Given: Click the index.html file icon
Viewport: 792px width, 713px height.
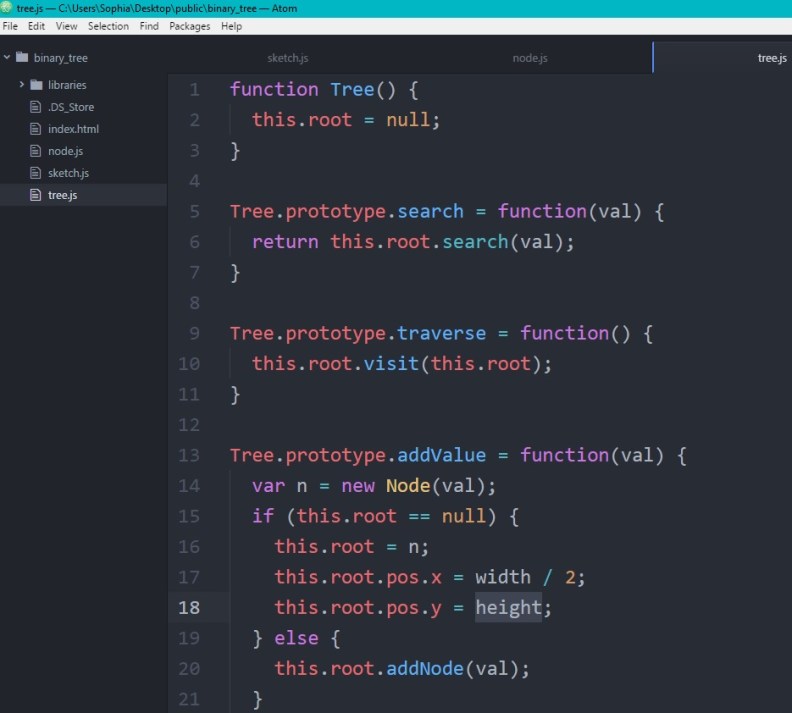Looking at the screenshot, I should click(35, 129).
